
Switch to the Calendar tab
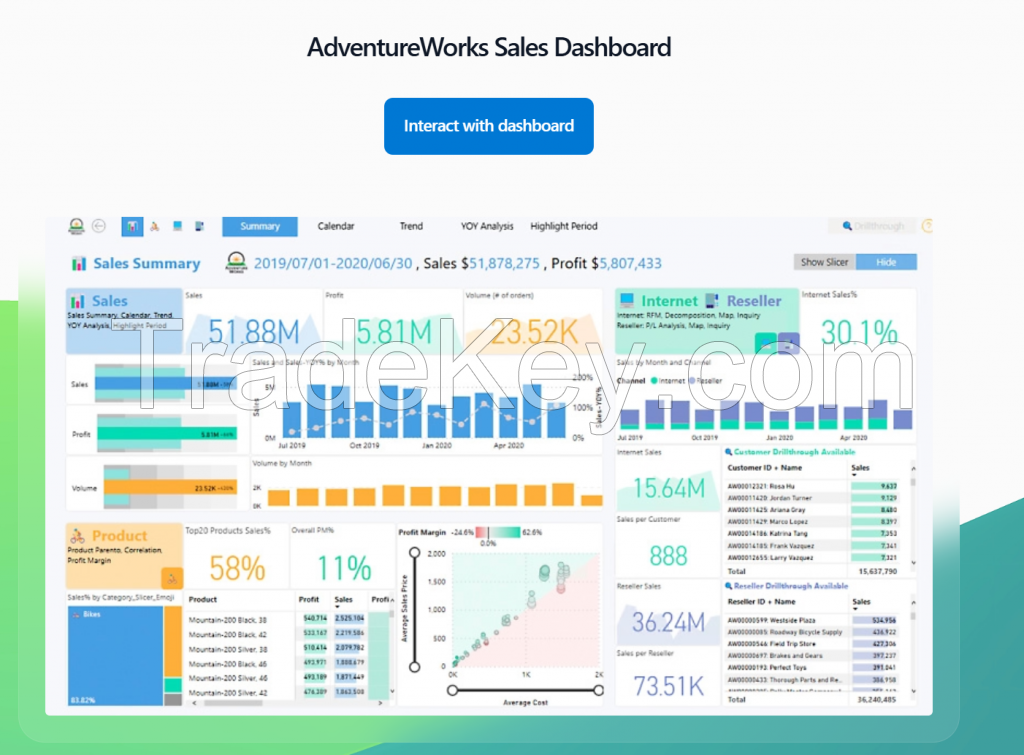tap(336, 226)
